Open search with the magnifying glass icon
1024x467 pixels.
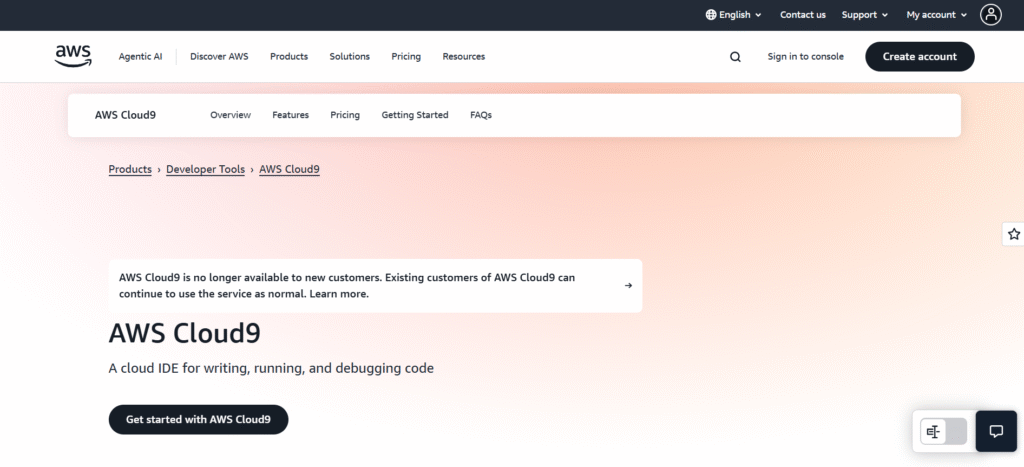click(x=735, y=57)
